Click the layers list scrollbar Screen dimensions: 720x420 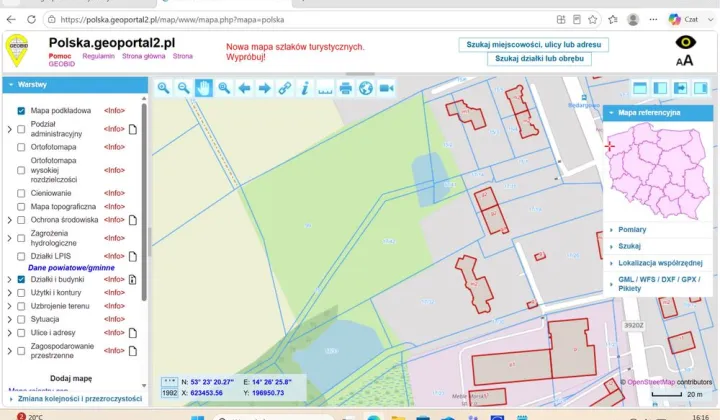(144, 202)
